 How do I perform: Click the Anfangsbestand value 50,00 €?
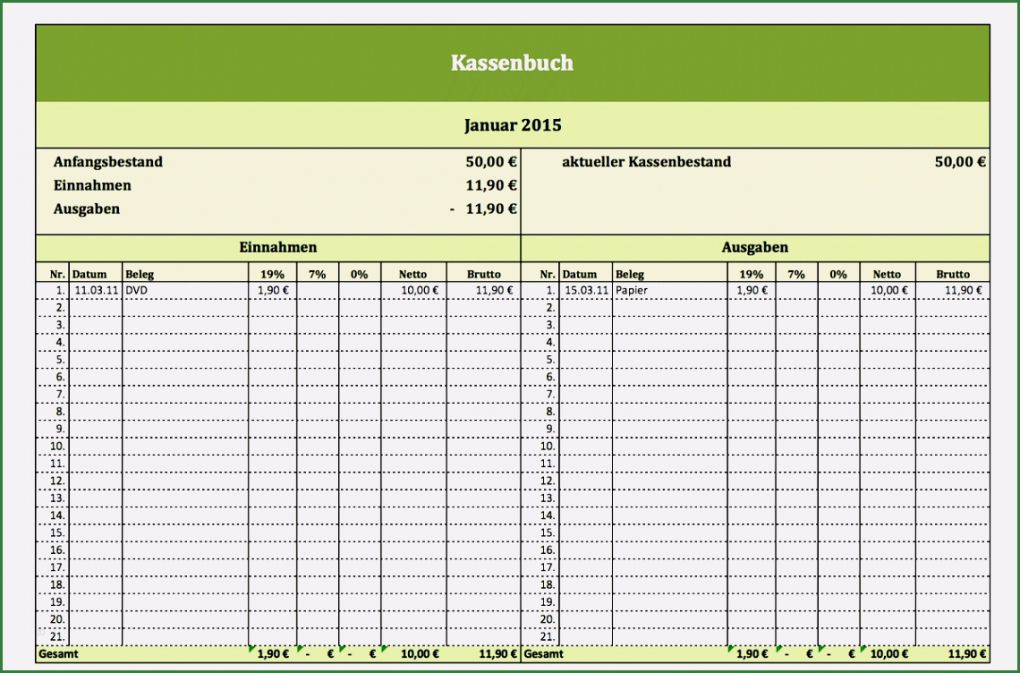click(491, 161)
